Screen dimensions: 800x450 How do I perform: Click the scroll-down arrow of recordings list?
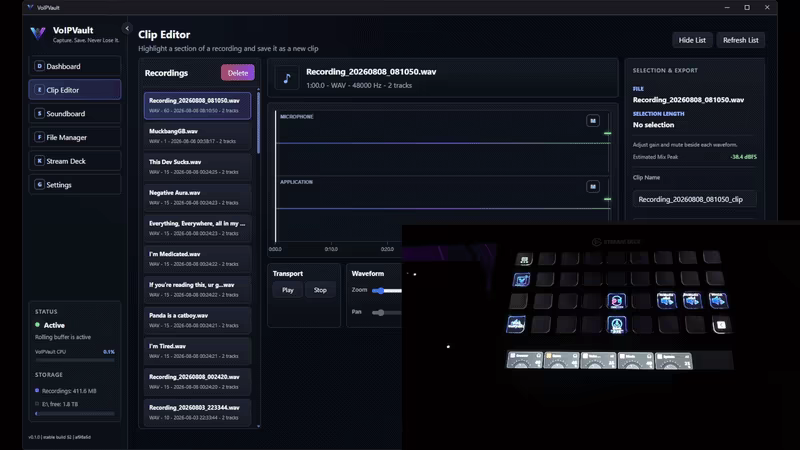258,426
